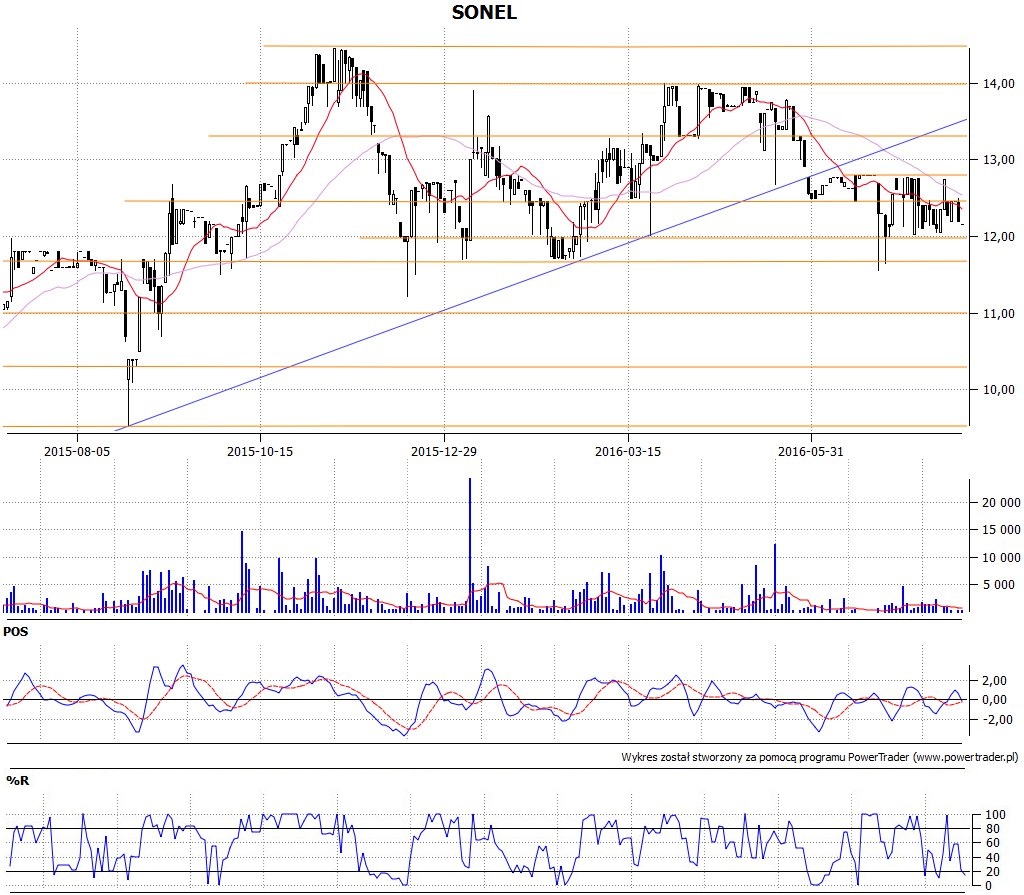Click the 11,00 price axis label
Image resolution: width=1024 pixels, height=895 pixels.
(999, 314)
